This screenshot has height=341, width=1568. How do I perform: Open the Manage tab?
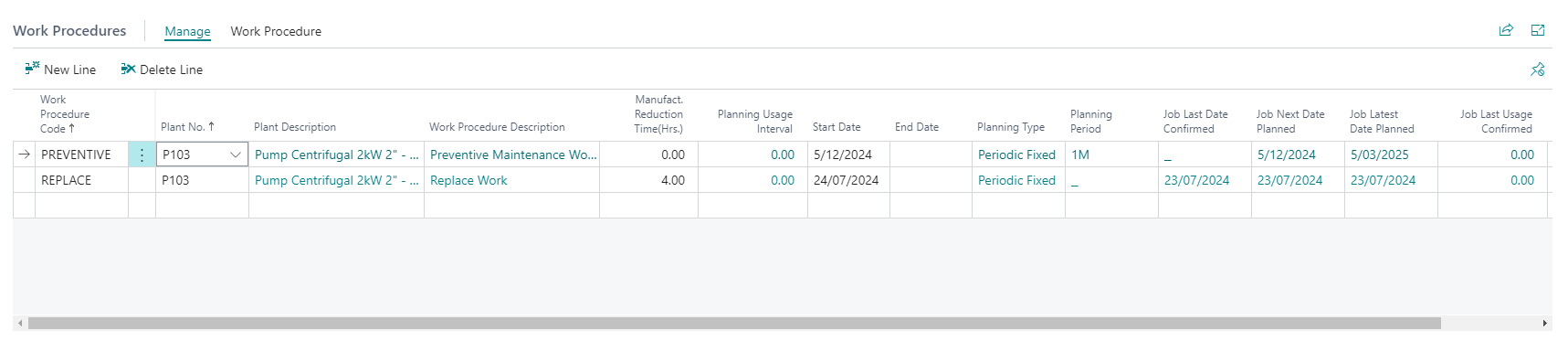[187, 31]
